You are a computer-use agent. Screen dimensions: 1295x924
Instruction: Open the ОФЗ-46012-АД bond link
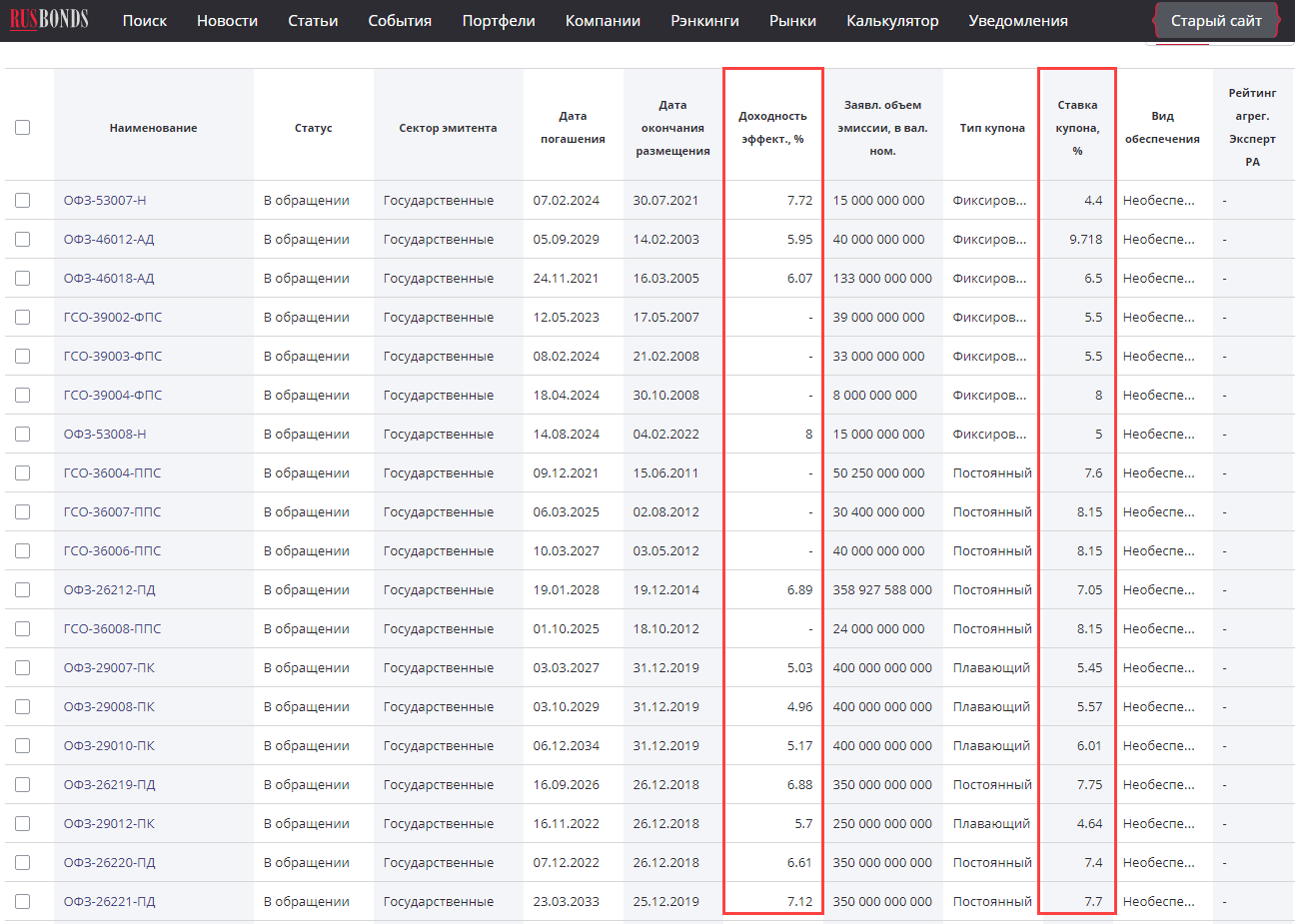[x=109, y=240]
